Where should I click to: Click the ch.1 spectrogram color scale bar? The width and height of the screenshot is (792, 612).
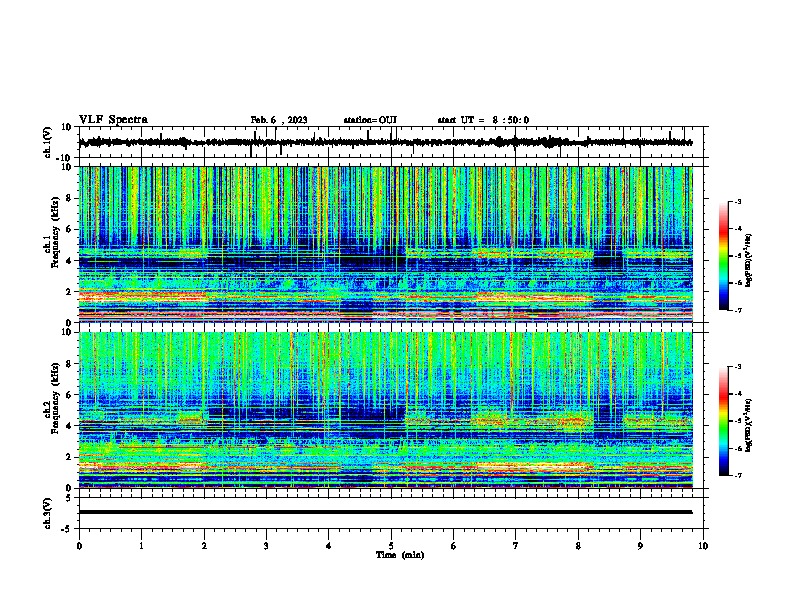724,256
